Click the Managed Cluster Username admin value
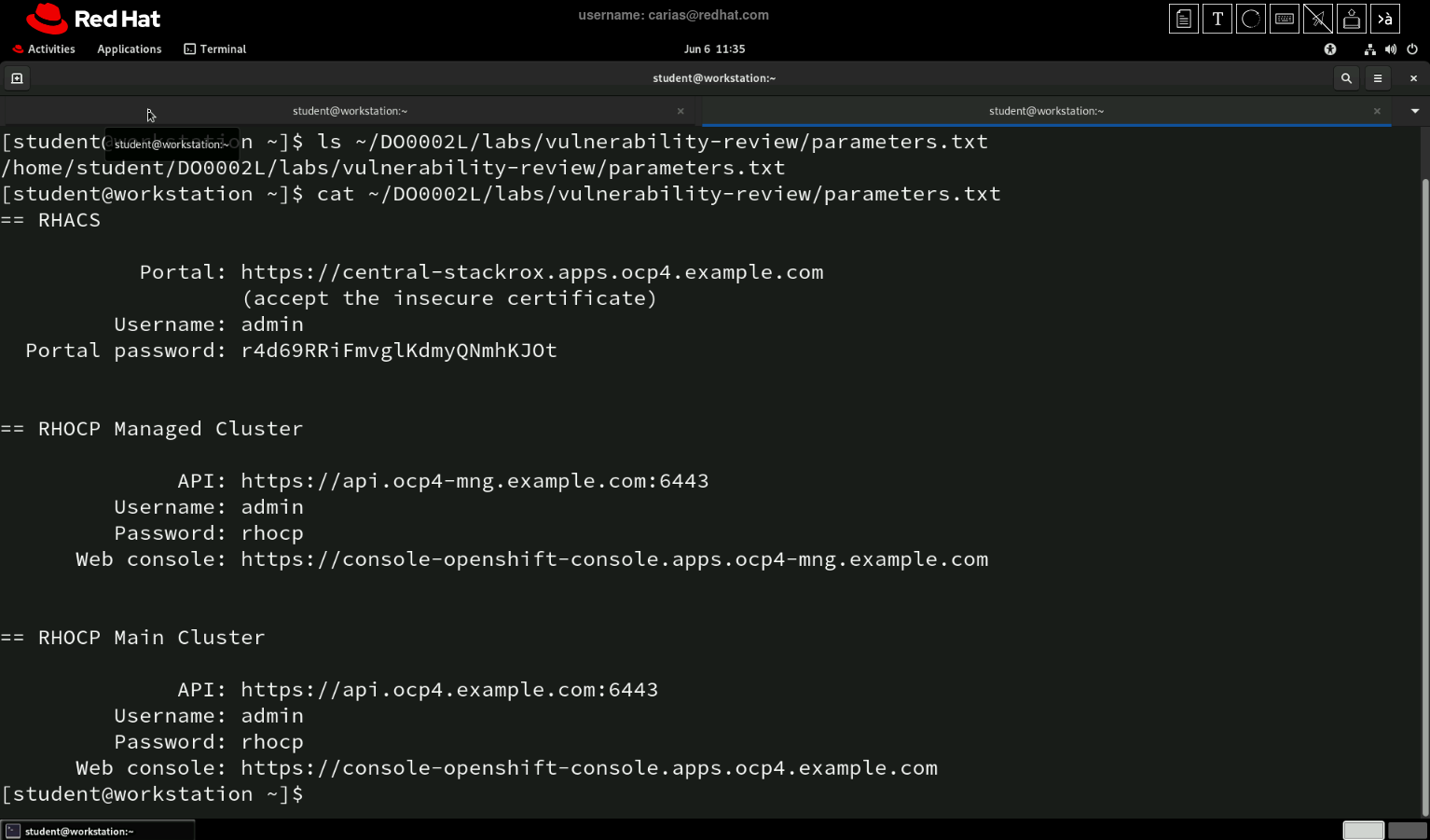 coord(272,507)
